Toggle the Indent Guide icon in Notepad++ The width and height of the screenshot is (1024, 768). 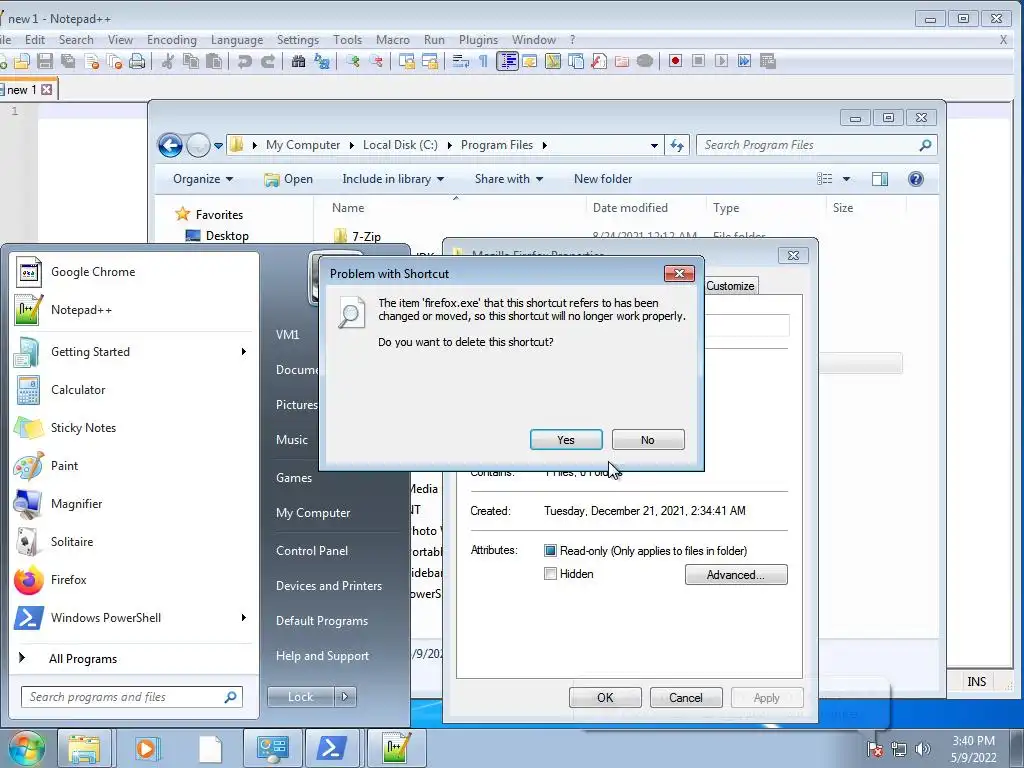point(507,61)
